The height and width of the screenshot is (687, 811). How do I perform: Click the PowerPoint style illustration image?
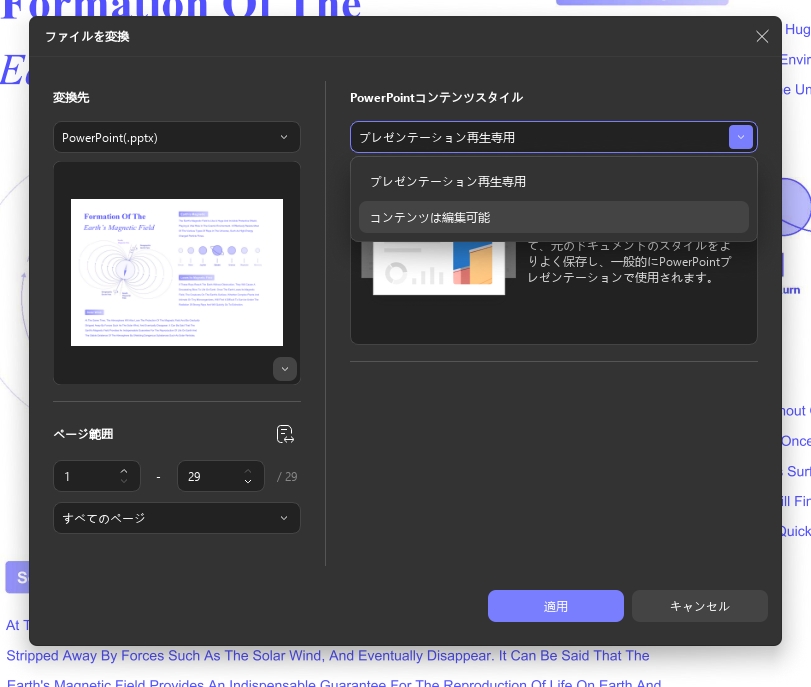click(x=439, y=268)
